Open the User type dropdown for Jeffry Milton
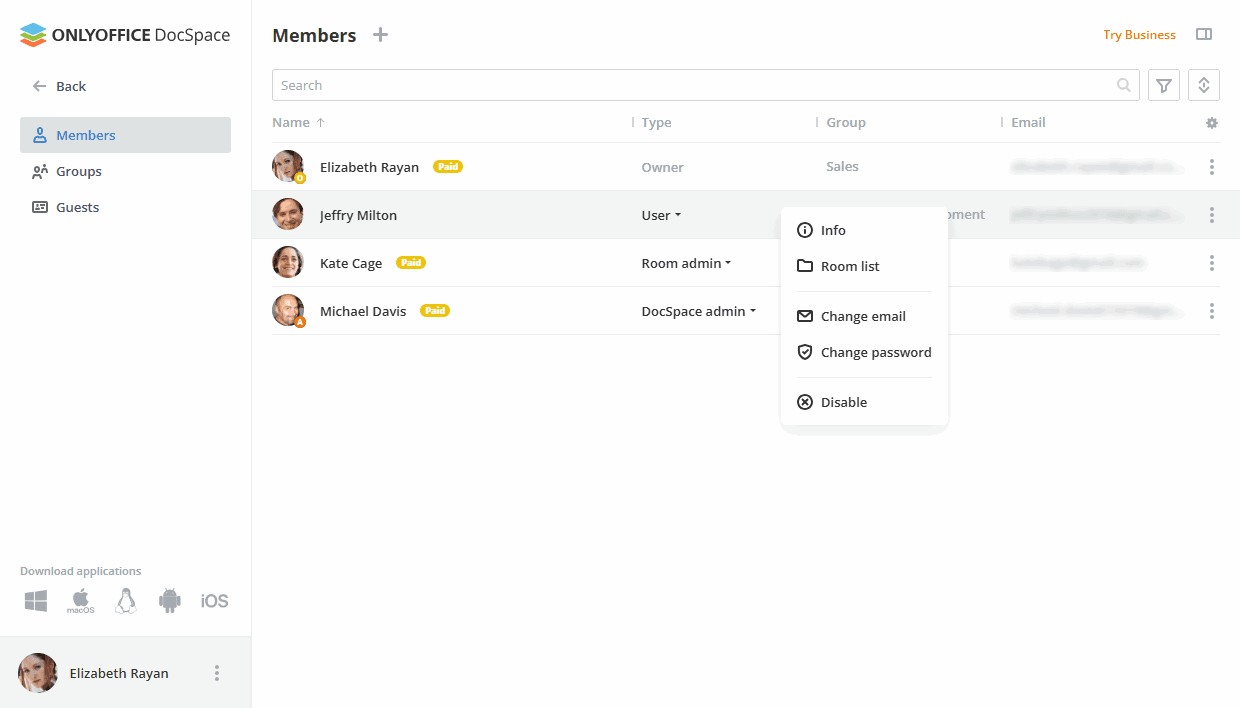This screenshot has width=1240, height=708. click(x=661, y=215)
